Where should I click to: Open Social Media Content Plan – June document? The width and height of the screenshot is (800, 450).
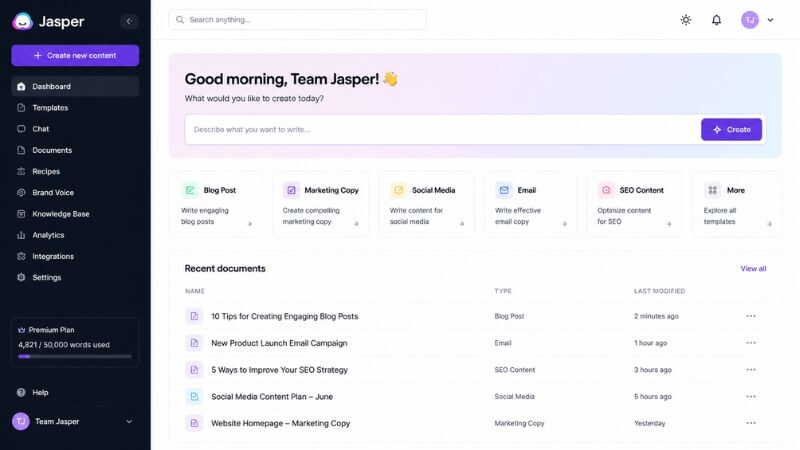coord(271,396)
